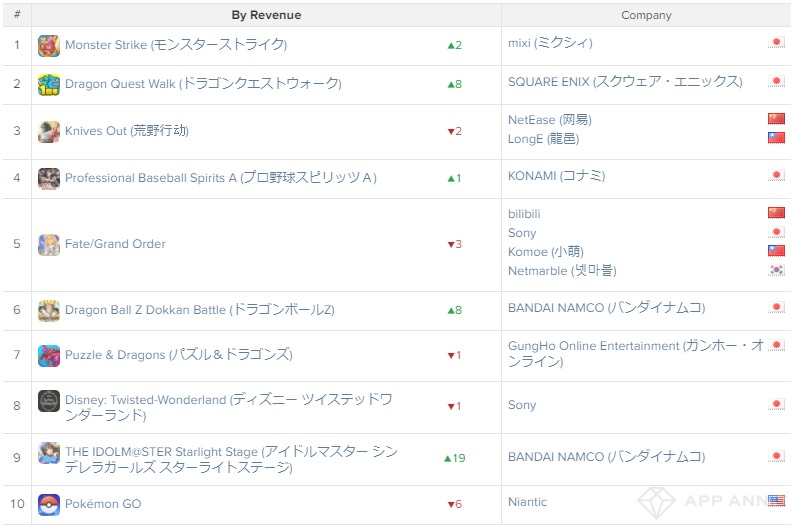Click the Company column header
This screenshot has height=527, width=793.
pos(646,15)
